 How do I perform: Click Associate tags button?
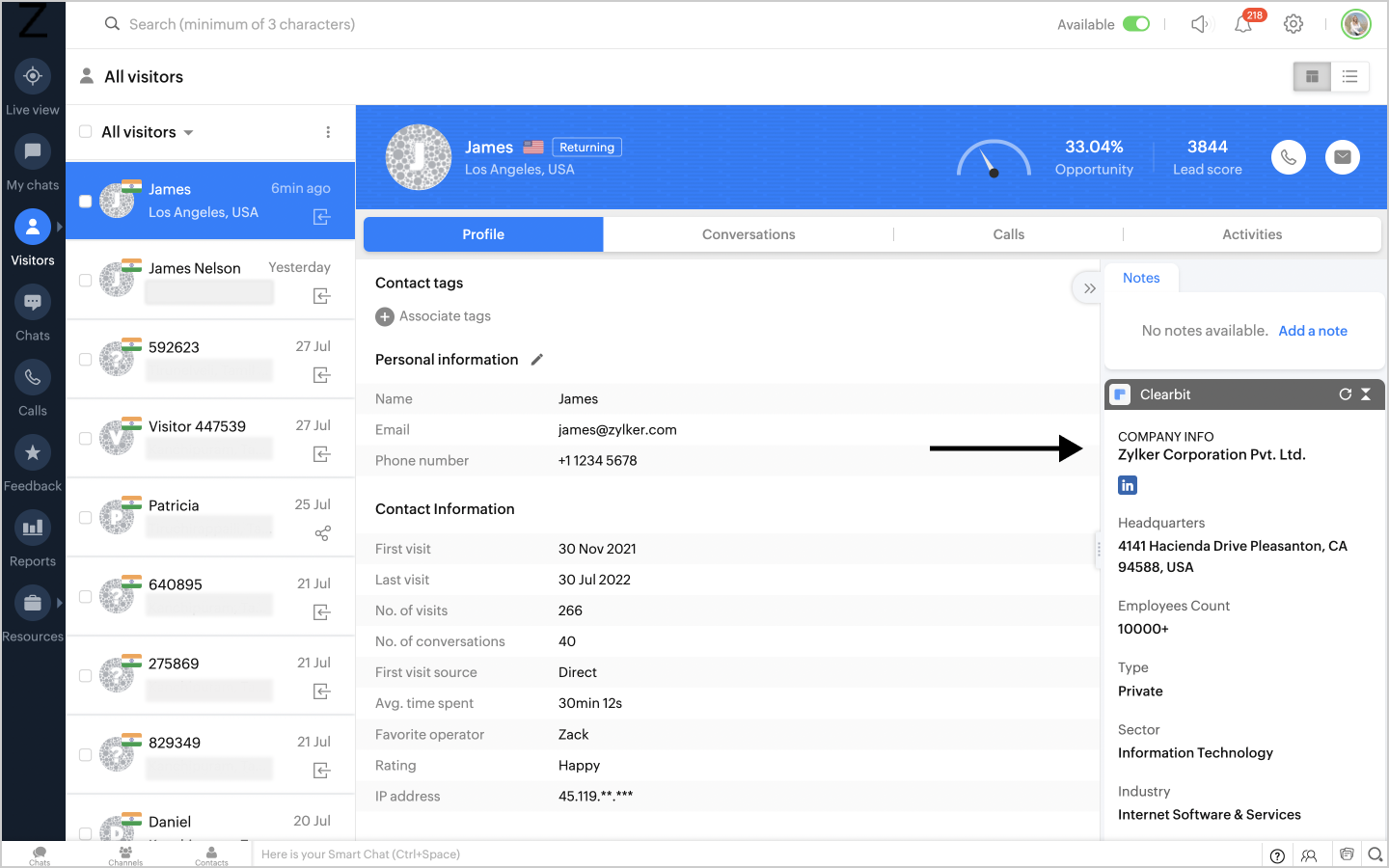(433, 316)
